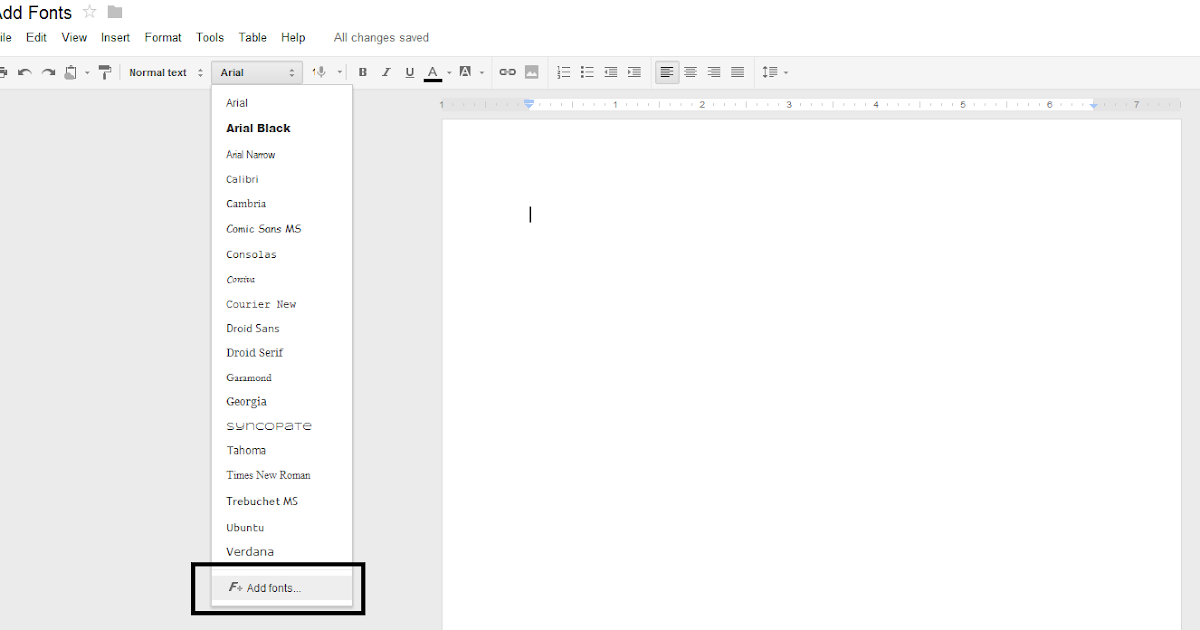1200x630 pixels.
Task: Click the numbered list icon
Action: click(x=564, y=72)
